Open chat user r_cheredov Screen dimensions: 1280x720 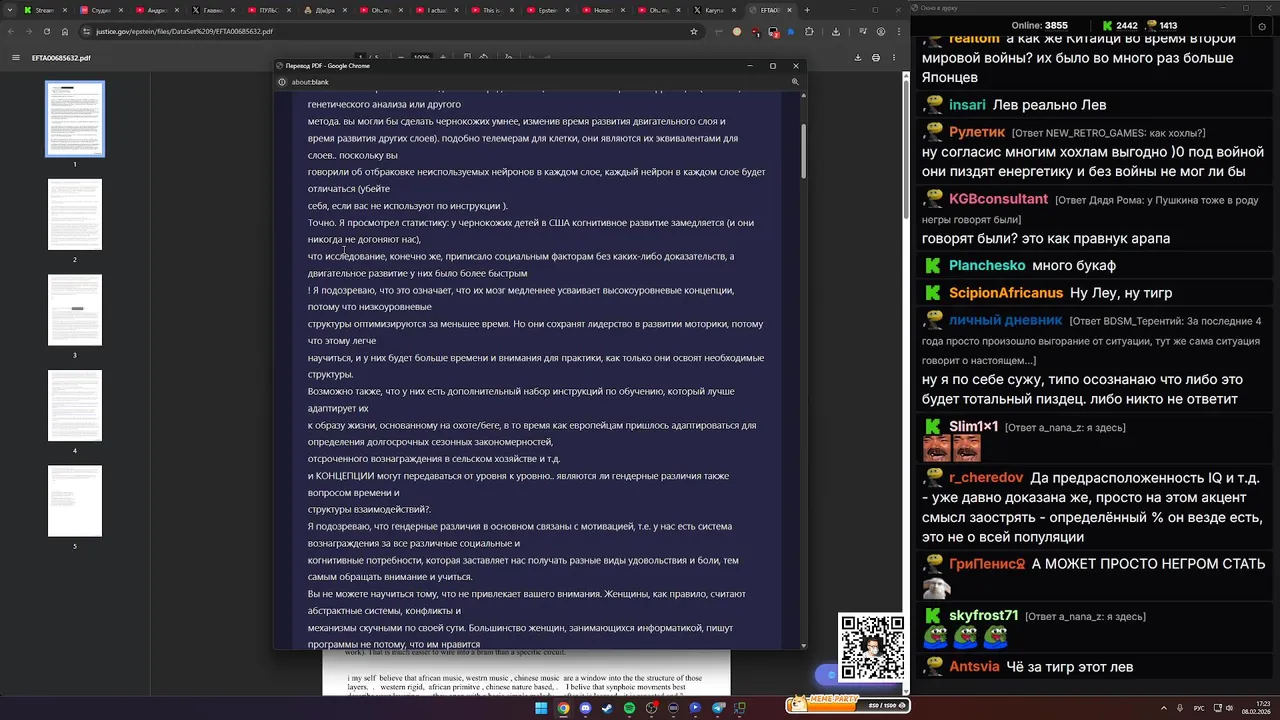(986, 478)
